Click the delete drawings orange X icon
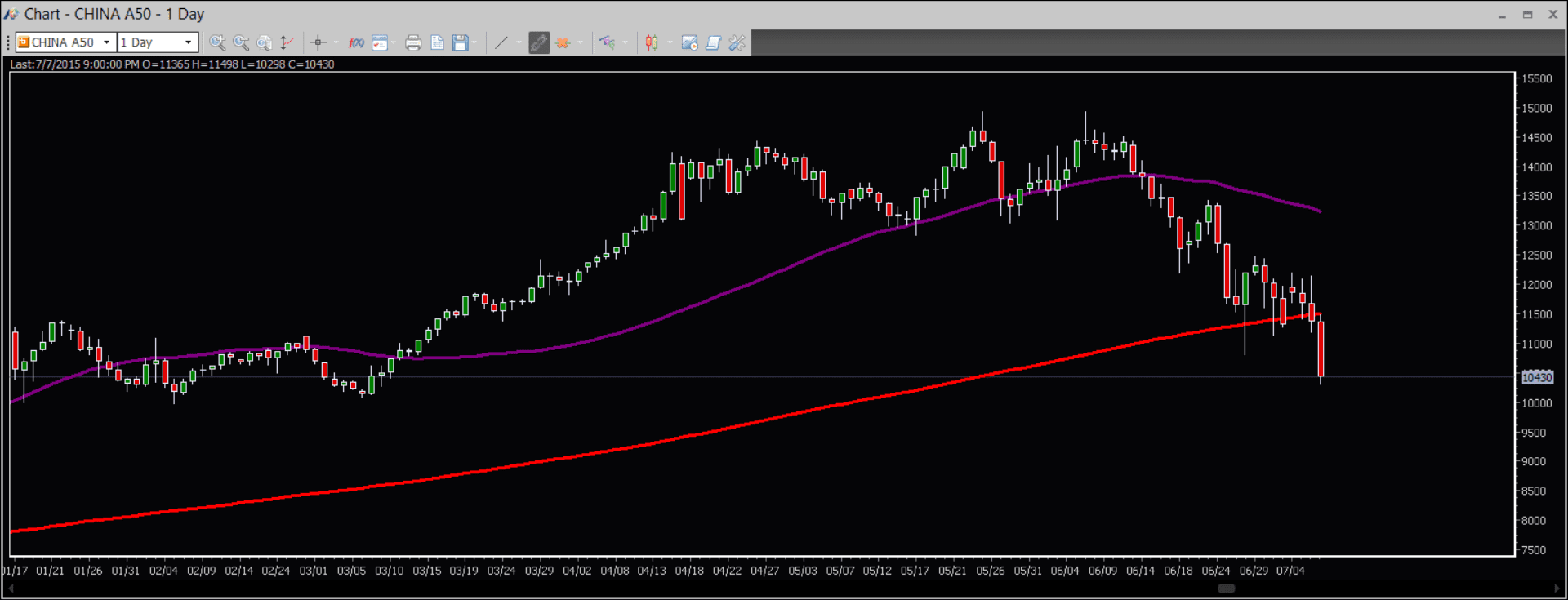Image resolution: width=1568 pixels, height=600 pixels. tap(563, 42)
